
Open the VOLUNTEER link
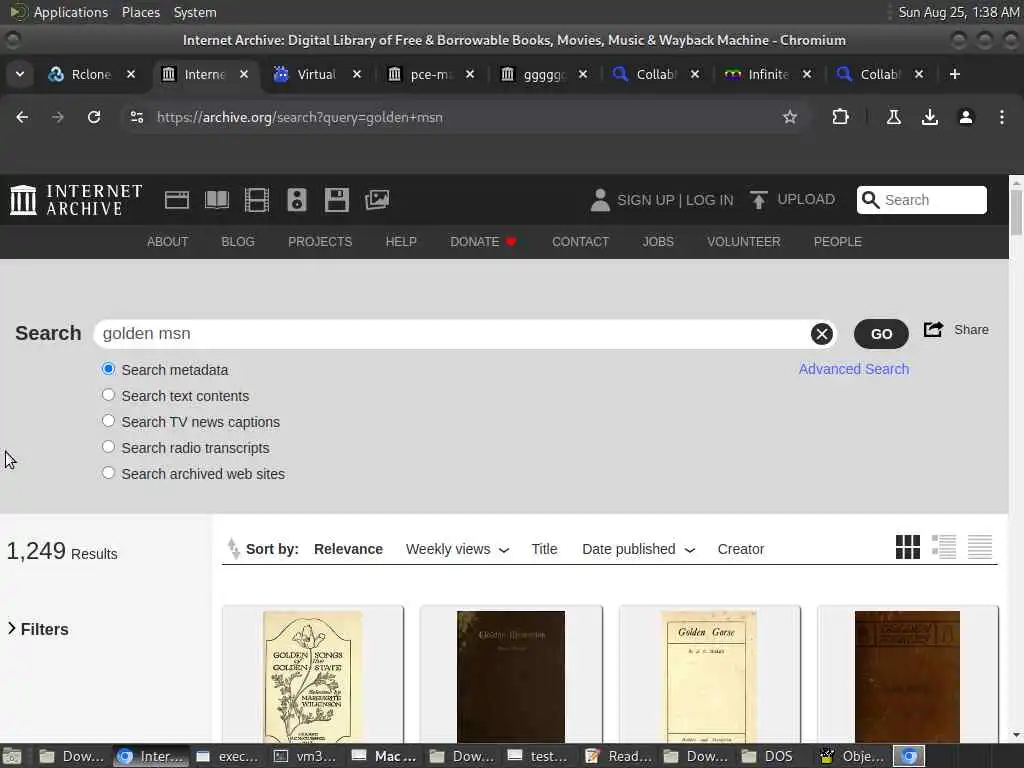coord(743,242)
